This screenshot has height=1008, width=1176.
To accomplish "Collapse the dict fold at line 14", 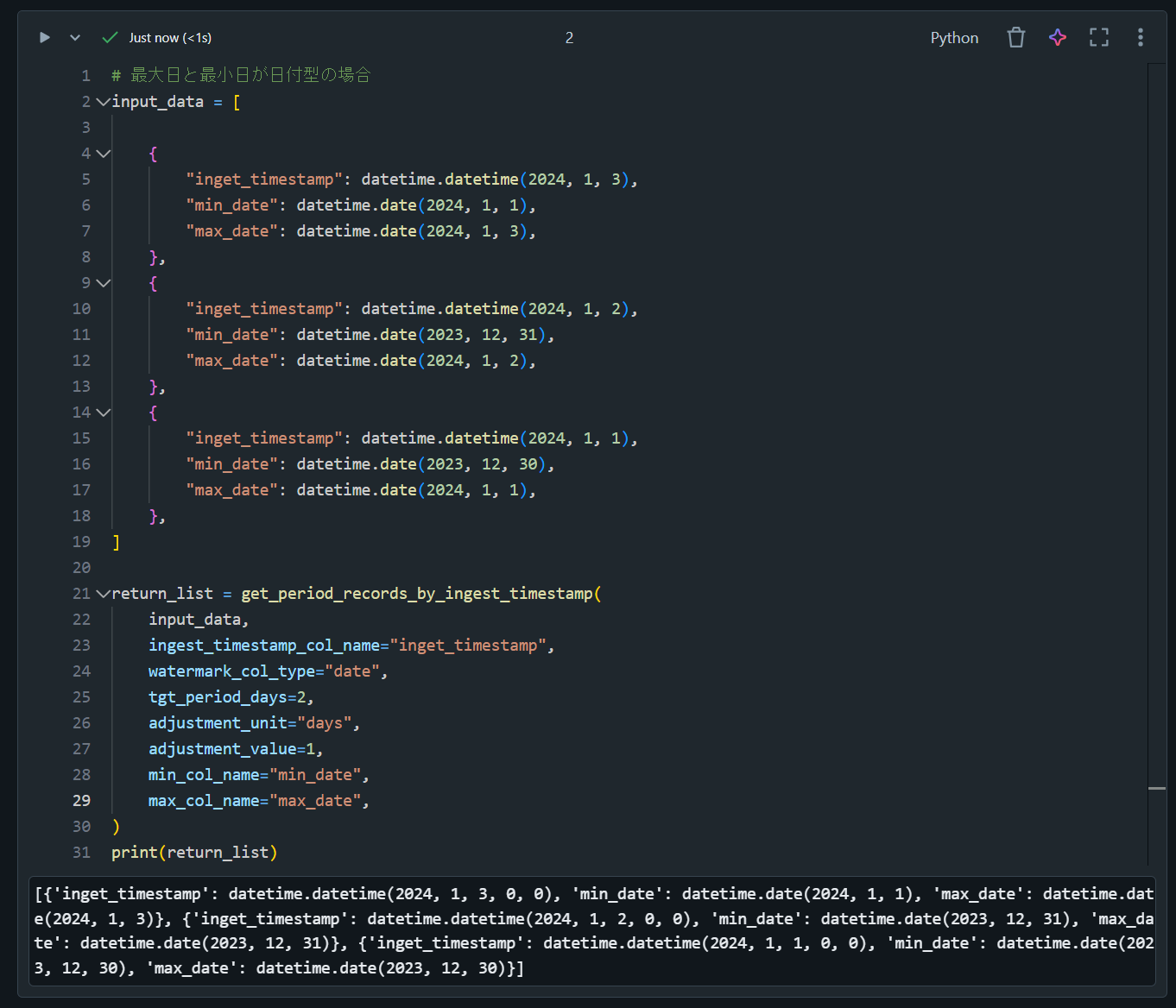I will (104, 413).
